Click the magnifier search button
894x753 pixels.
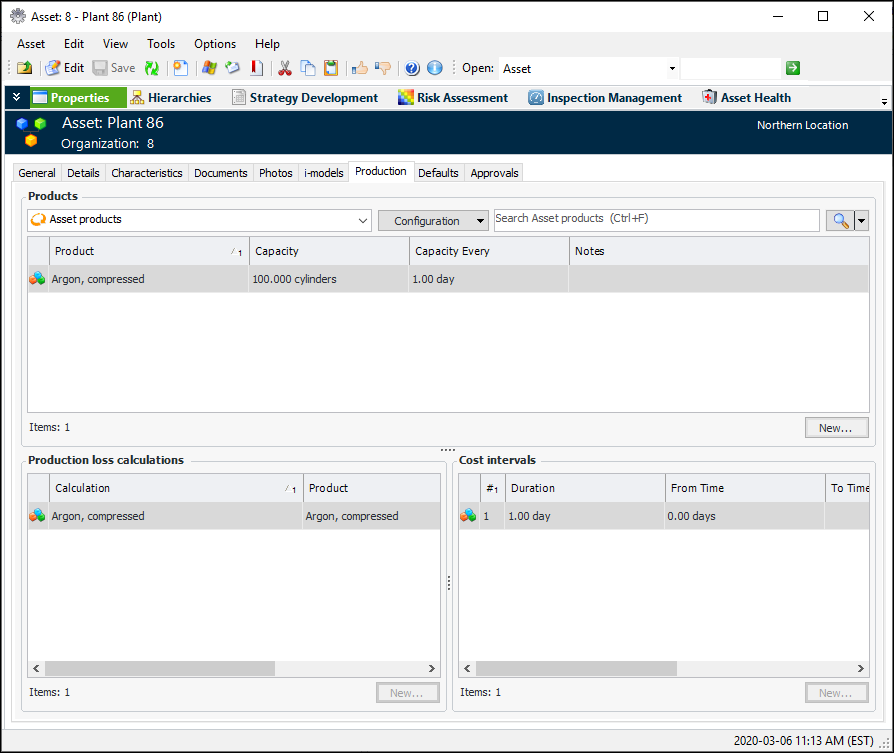[x=839, y=221]
